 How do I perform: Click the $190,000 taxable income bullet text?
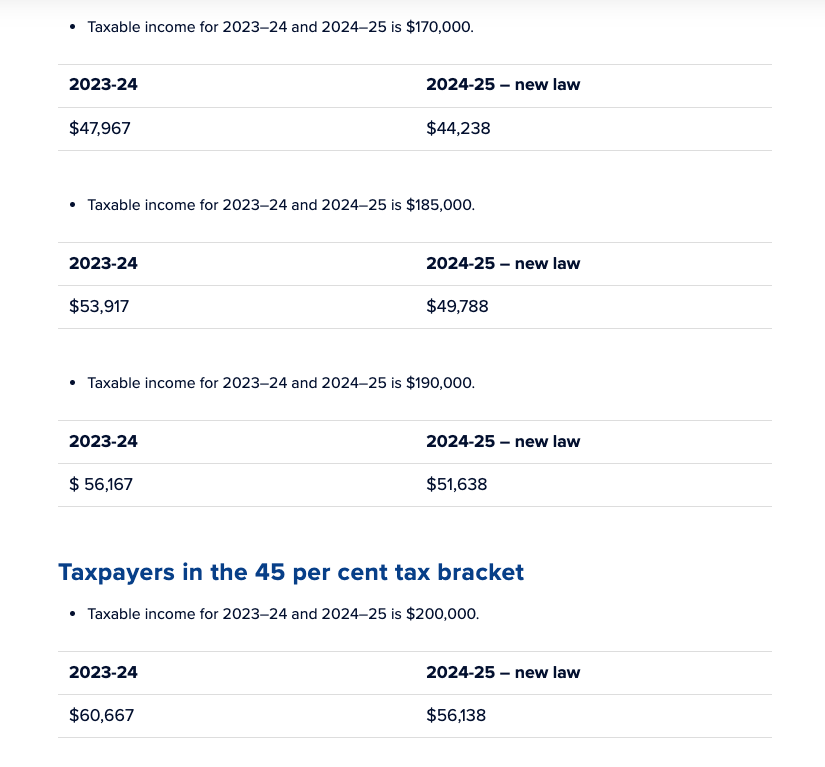click(280, 383)
